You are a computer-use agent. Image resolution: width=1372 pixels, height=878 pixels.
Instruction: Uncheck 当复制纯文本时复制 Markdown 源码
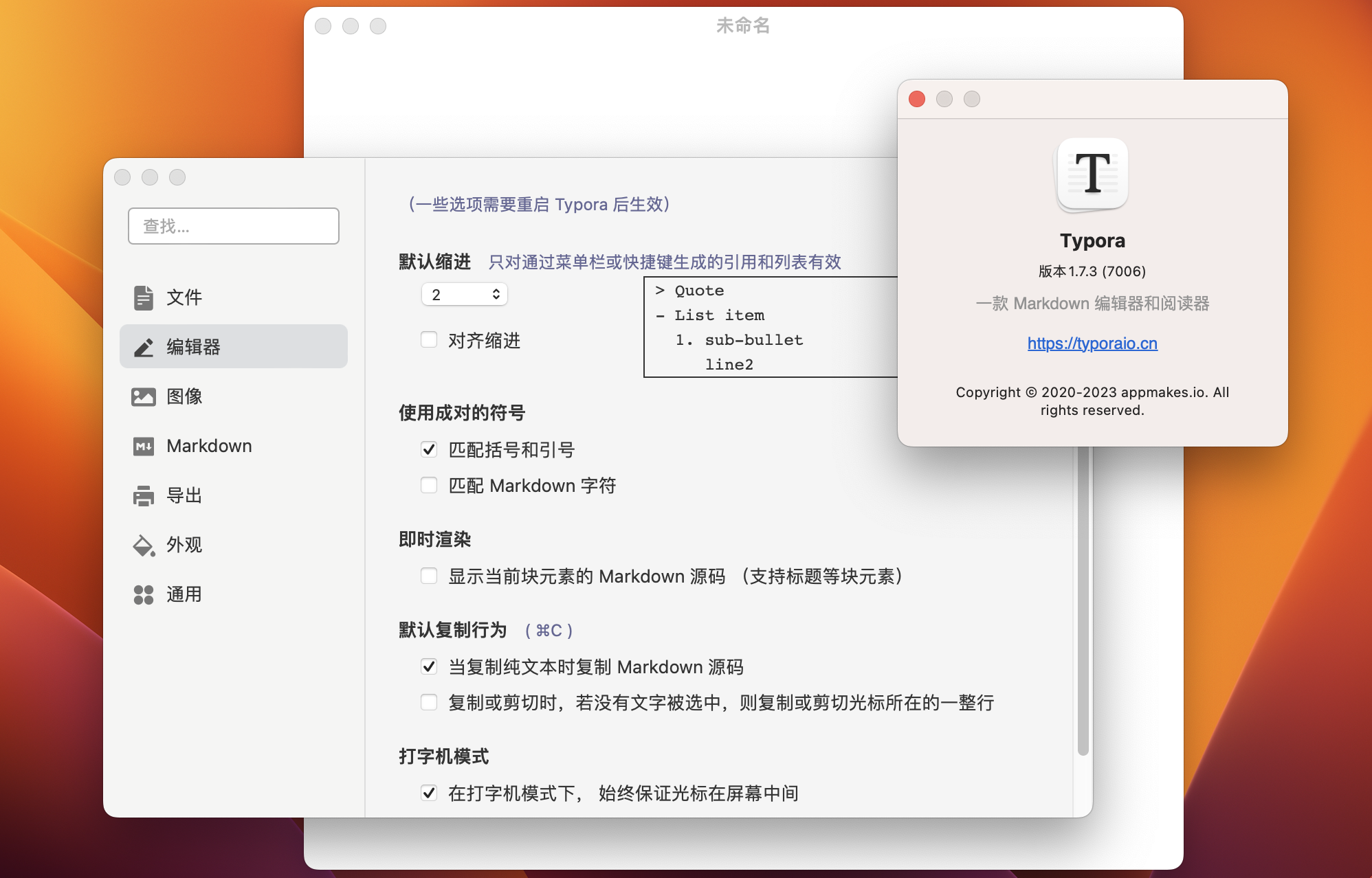point(429,666)
